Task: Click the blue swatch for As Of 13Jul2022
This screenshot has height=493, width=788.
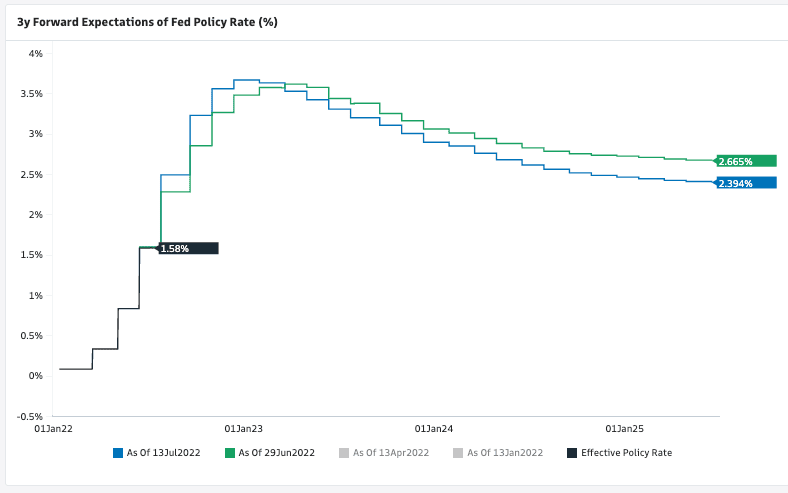Action: coord(118,453)
